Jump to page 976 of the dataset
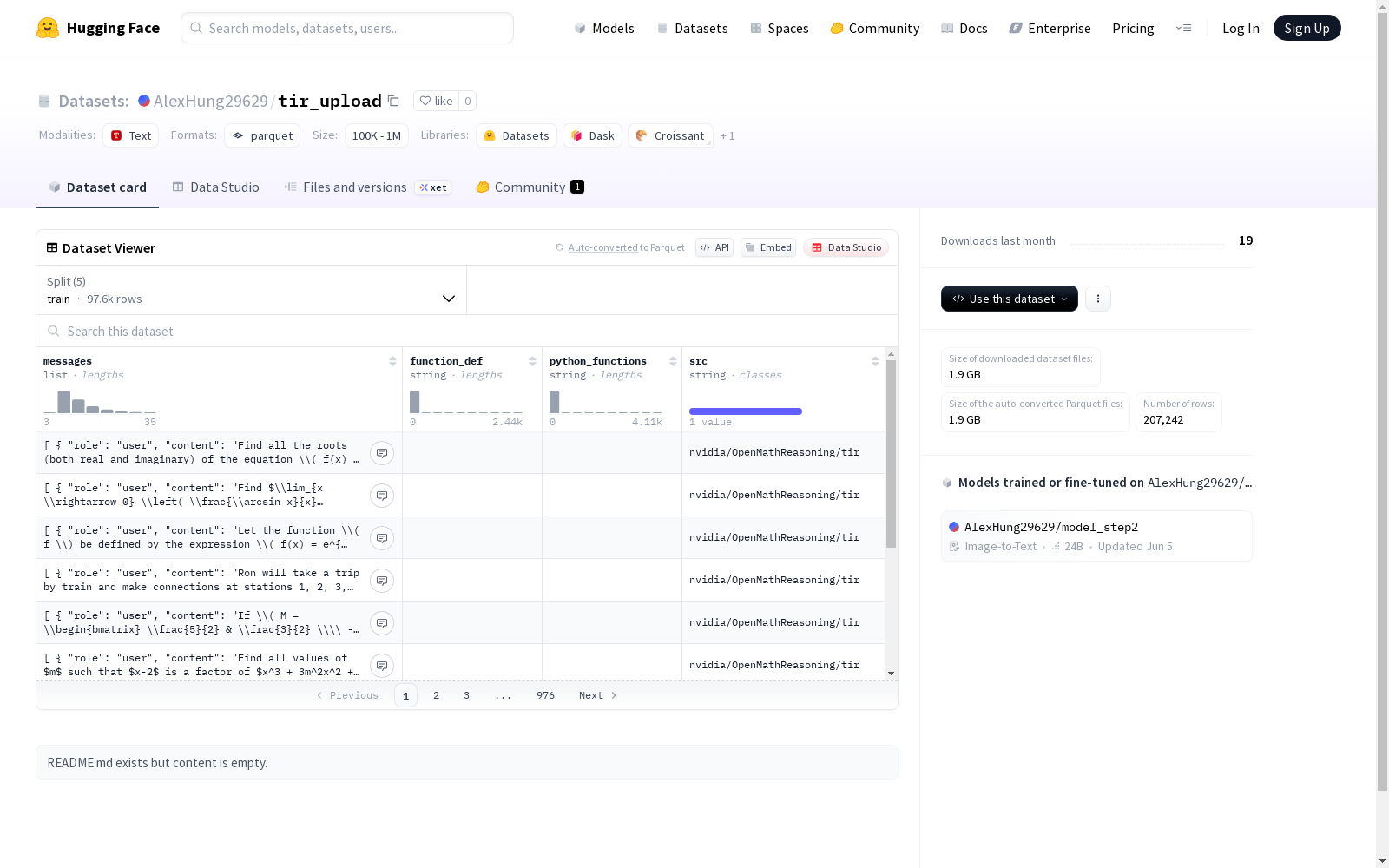This screenshot has width=1389, height=868. point(545,695)
